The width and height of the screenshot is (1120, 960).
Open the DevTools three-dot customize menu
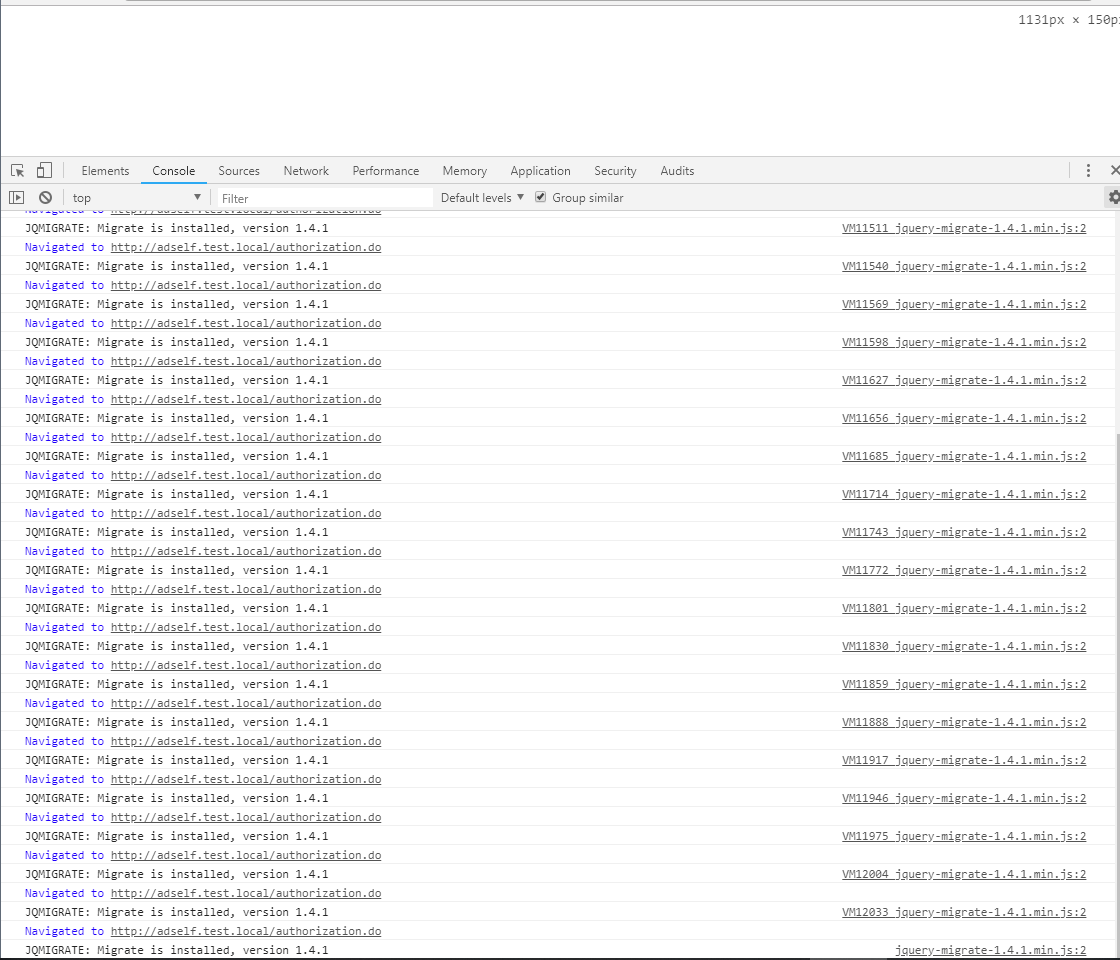click(x=1088, y=171)
